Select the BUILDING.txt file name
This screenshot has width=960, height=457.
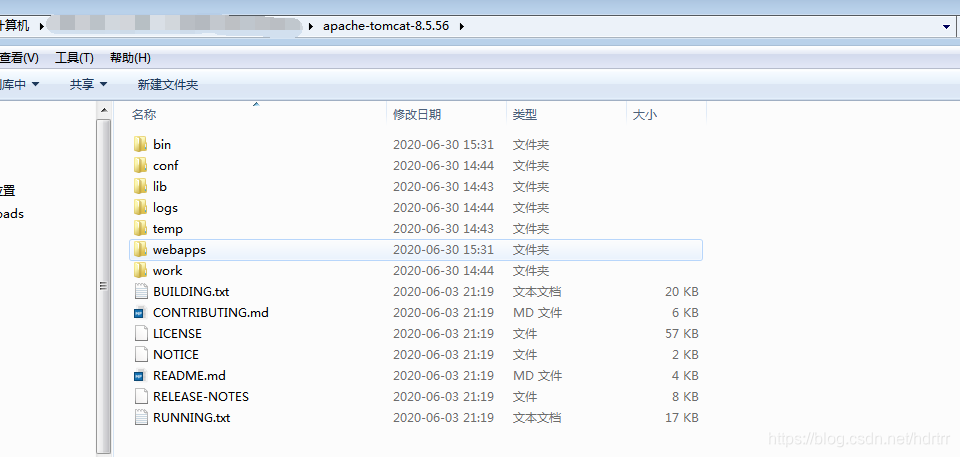(191, 292)
